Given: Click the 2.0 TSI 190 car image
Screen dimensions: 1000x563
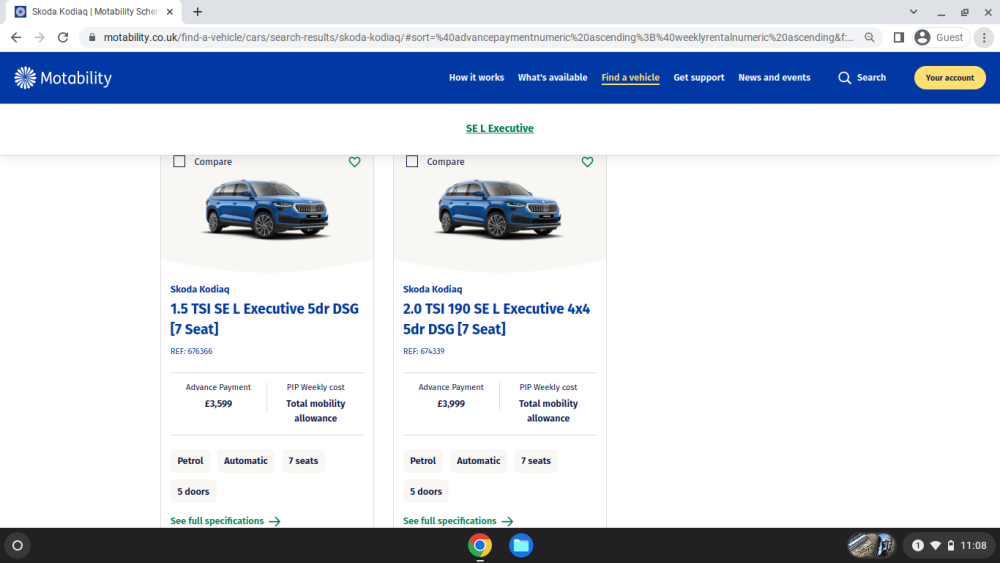Looking at the screenshot, I should coord(499,209).
